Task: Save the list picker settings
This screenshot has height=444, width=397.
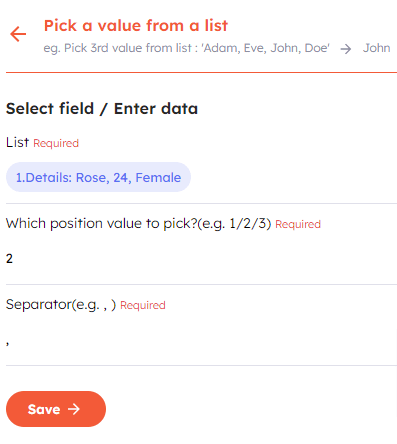Action: pyautogui.click(x=56, y=409)
